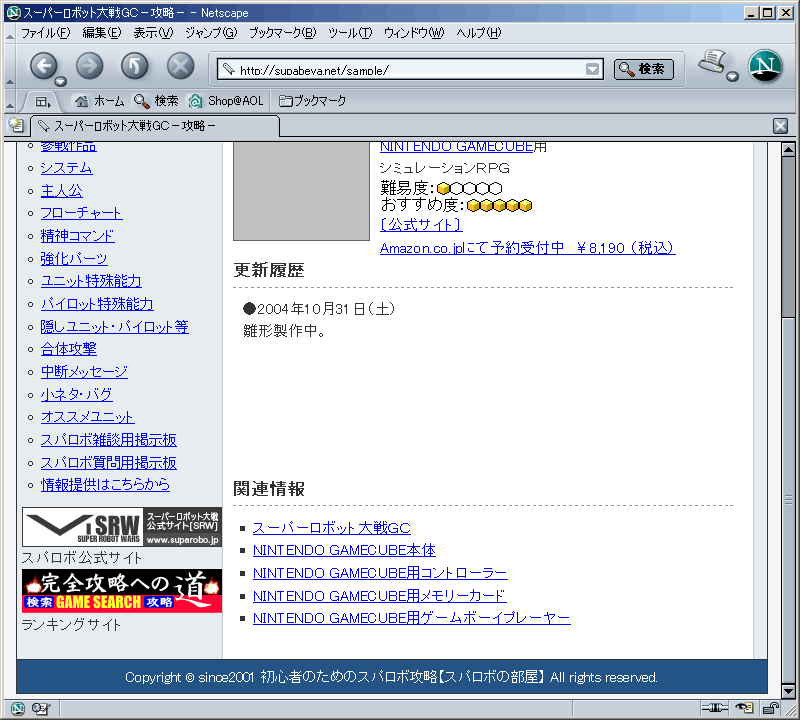The height and width of the screenshot is (720, 800).
Task: Open the 編集(E) menu
Action: point(102,33)
